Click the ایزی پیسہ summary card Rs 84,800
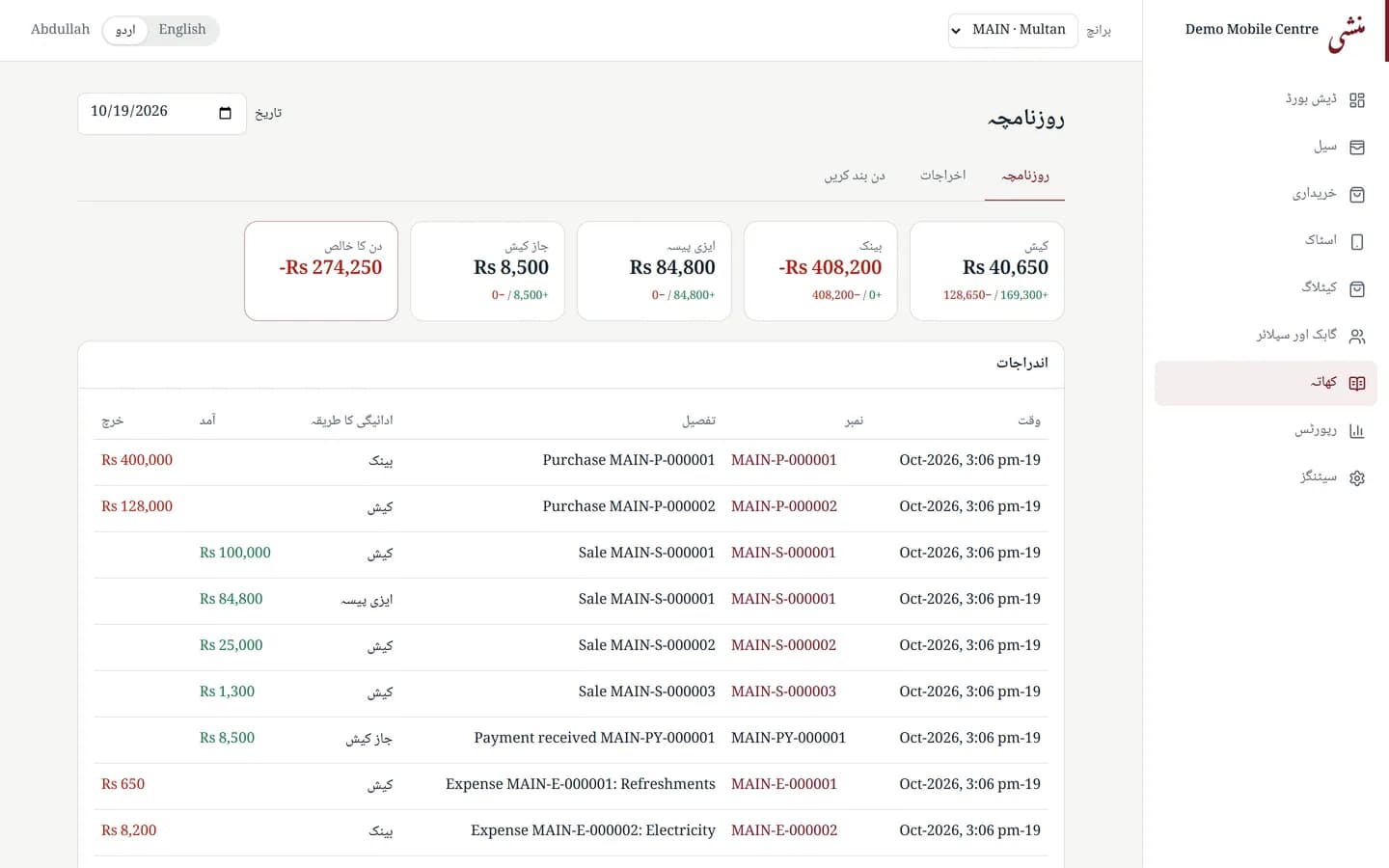1389x868 pixels. pos(654,271)
